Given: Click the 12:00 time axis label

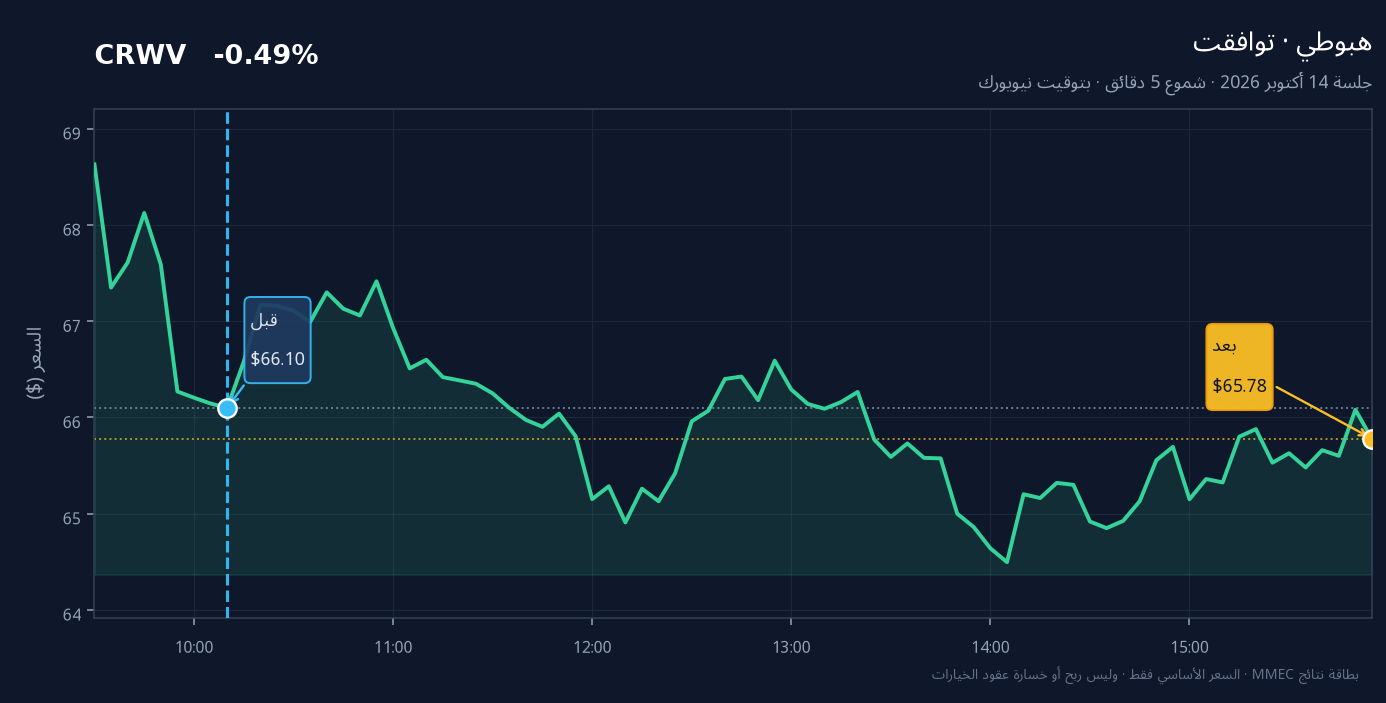Looking at the screenshot, I should click(x=592, y=647).
